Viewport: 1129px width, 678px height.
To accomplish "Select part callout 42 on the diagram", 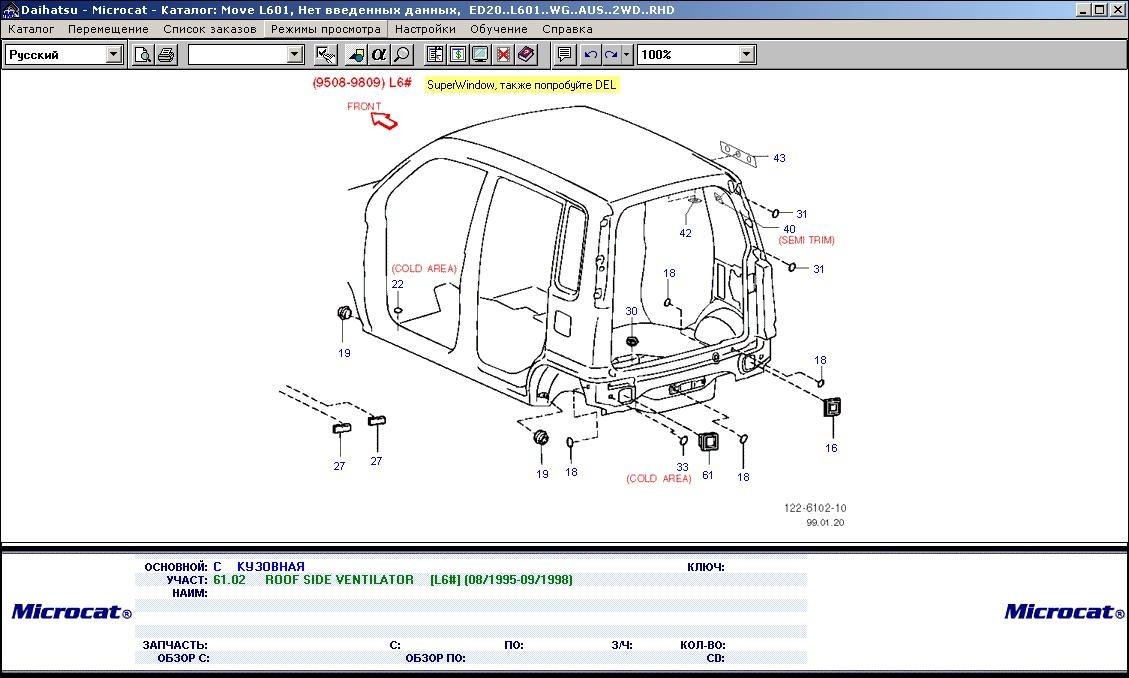I will (x=685, y=233).
